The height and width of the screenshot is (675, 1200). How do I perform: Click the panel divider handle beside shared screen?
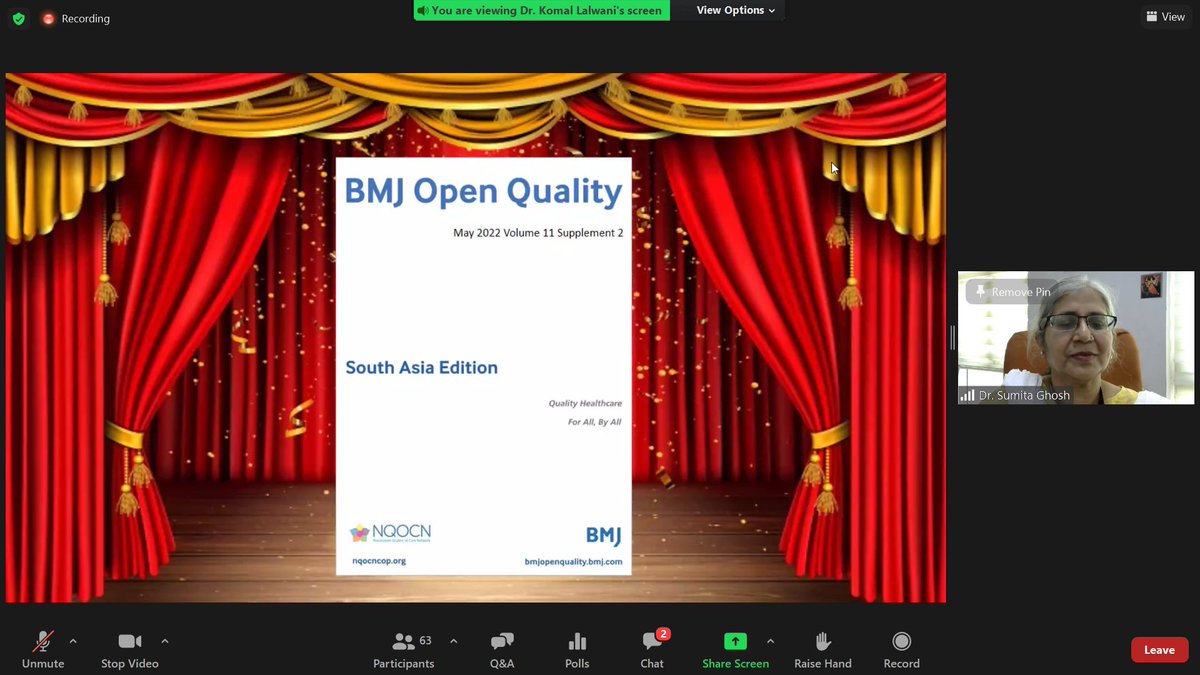point(952,338)
